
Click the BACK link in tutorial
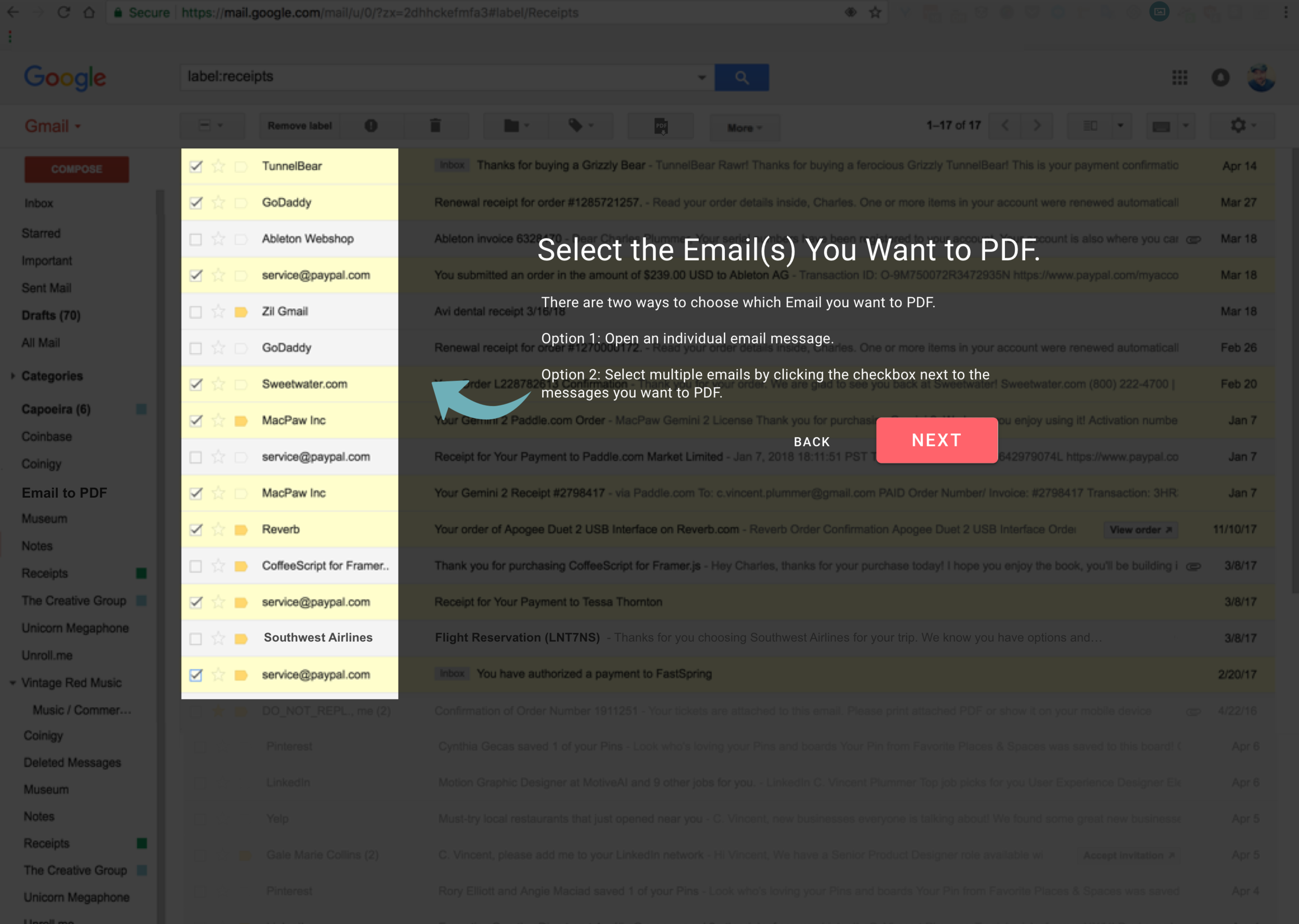(812, 442)
